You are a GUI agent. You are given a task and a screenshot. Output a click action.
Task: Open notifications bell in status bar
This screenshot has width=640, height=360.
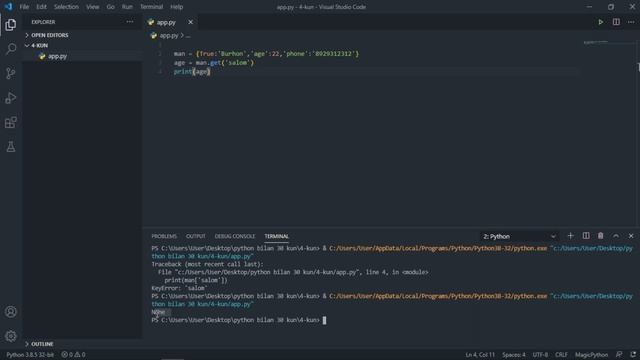633,355
